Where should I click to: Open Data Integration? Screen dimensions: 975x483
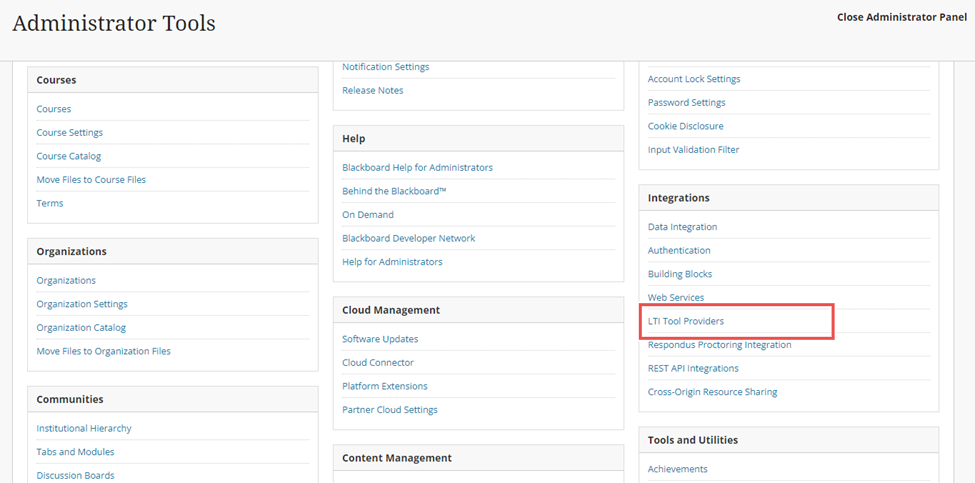[682, 227]
